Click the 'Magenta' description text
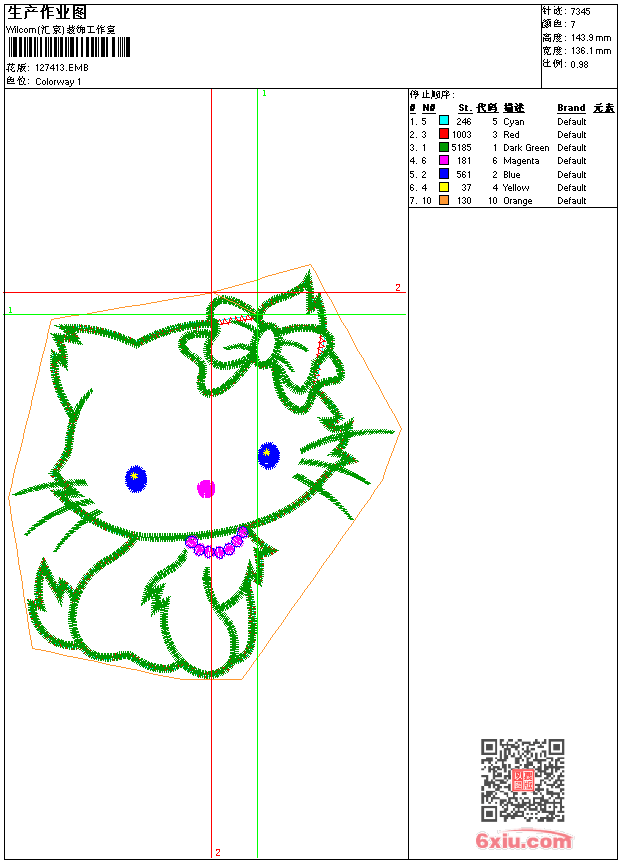The image size is (620, 860). 521,161
